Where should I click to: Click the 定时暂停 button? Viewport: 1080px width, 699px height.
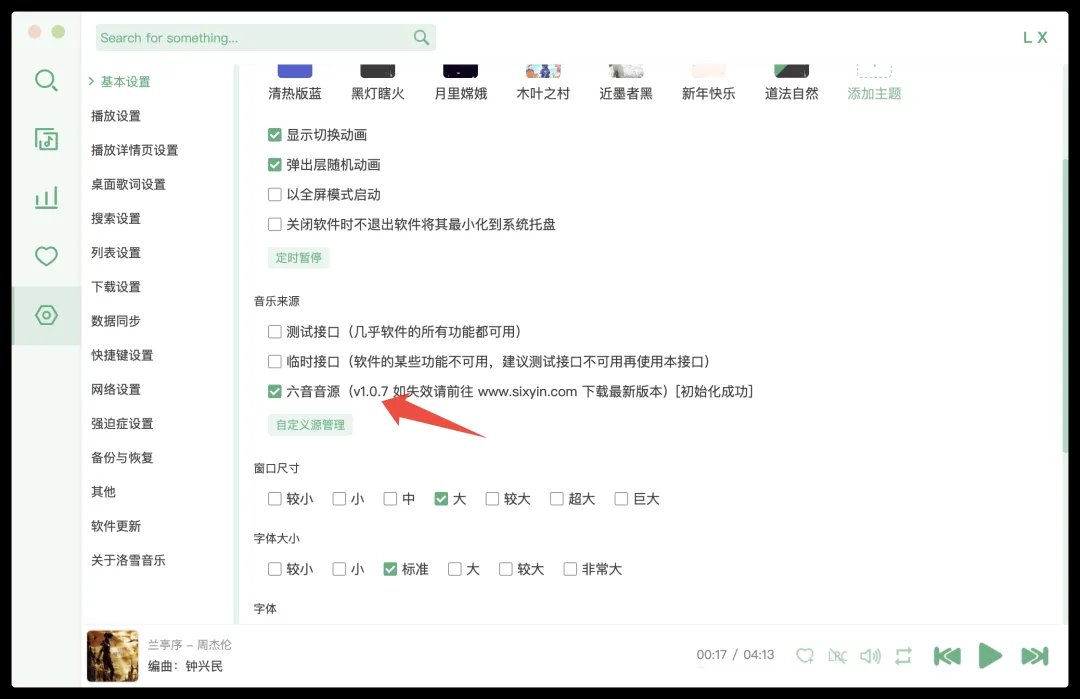[x=298, y=258]
